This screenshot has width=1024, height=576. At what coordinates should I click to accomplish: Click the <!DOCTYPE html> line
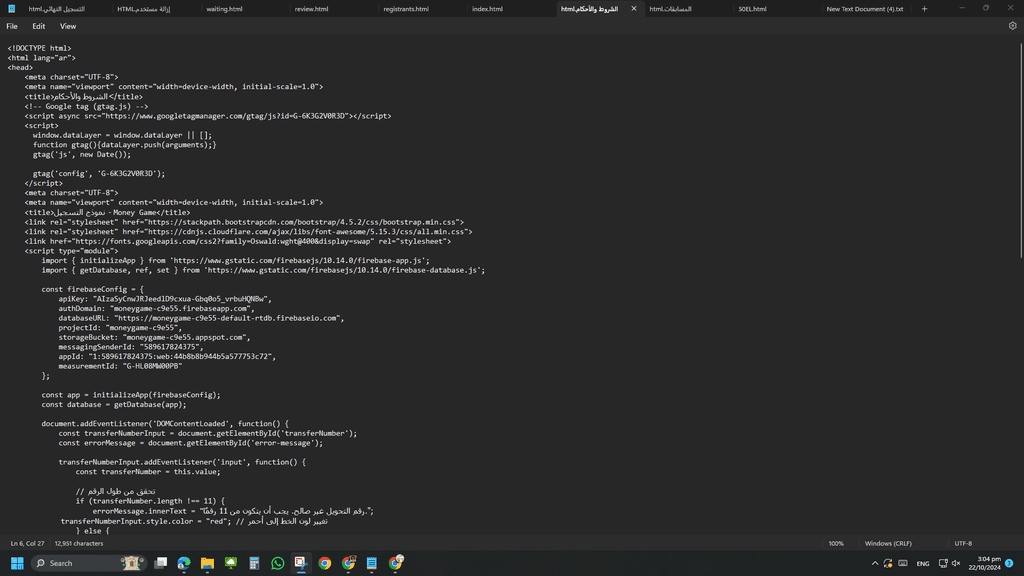39,48
